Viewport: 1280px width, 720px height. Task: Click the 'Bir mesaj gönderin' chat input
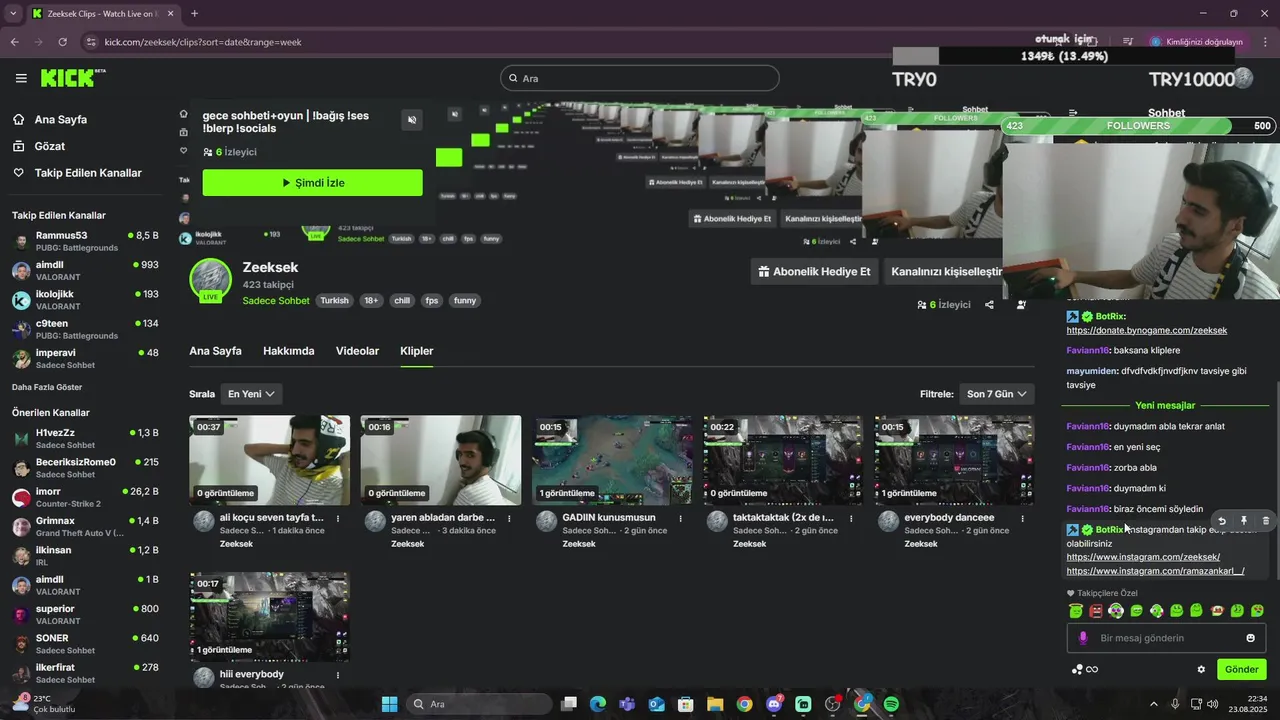coord(1166,638)
